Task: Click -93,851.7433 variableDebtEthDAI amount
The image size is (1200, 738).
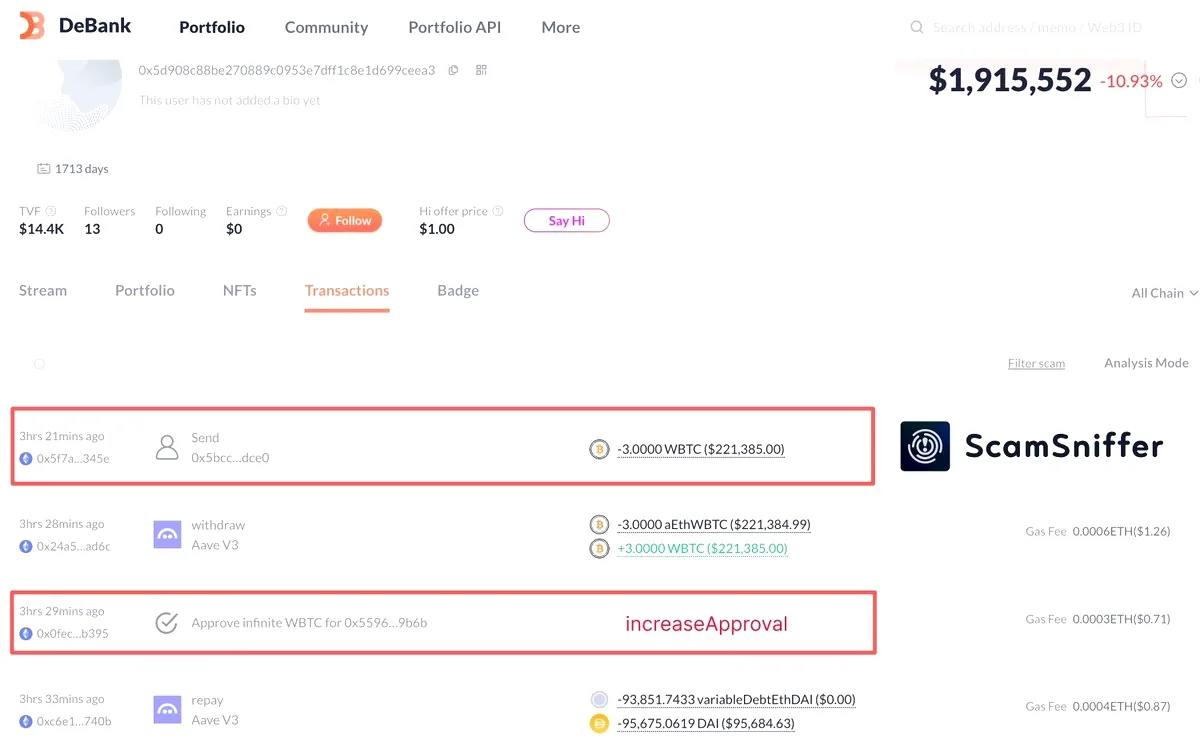Action: pyautogui.click(x=736, y=699)
